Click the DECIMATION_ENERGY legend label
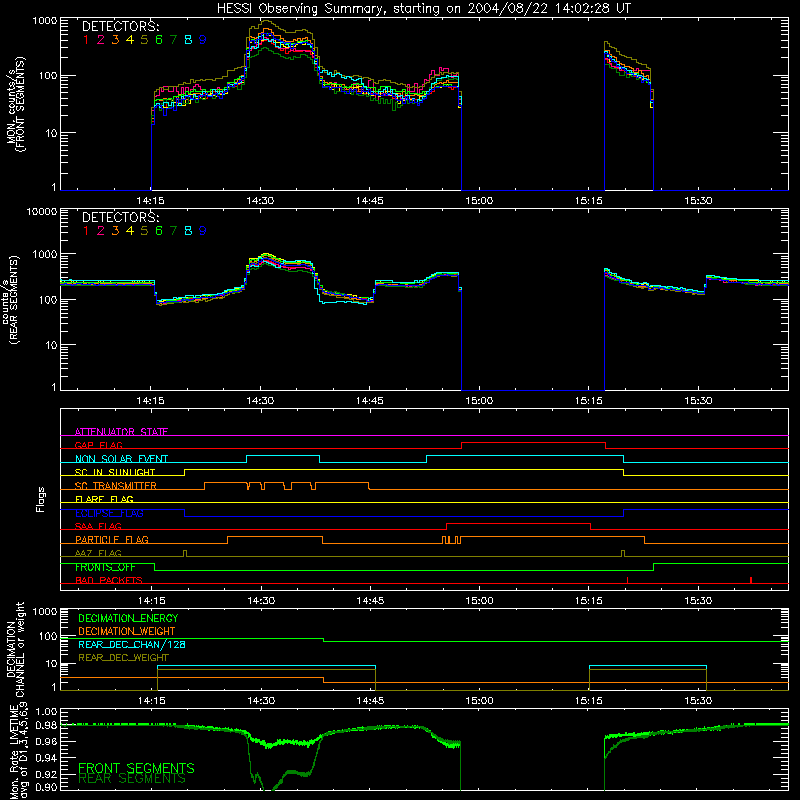800x800 pixels. (x=128, y=618)
